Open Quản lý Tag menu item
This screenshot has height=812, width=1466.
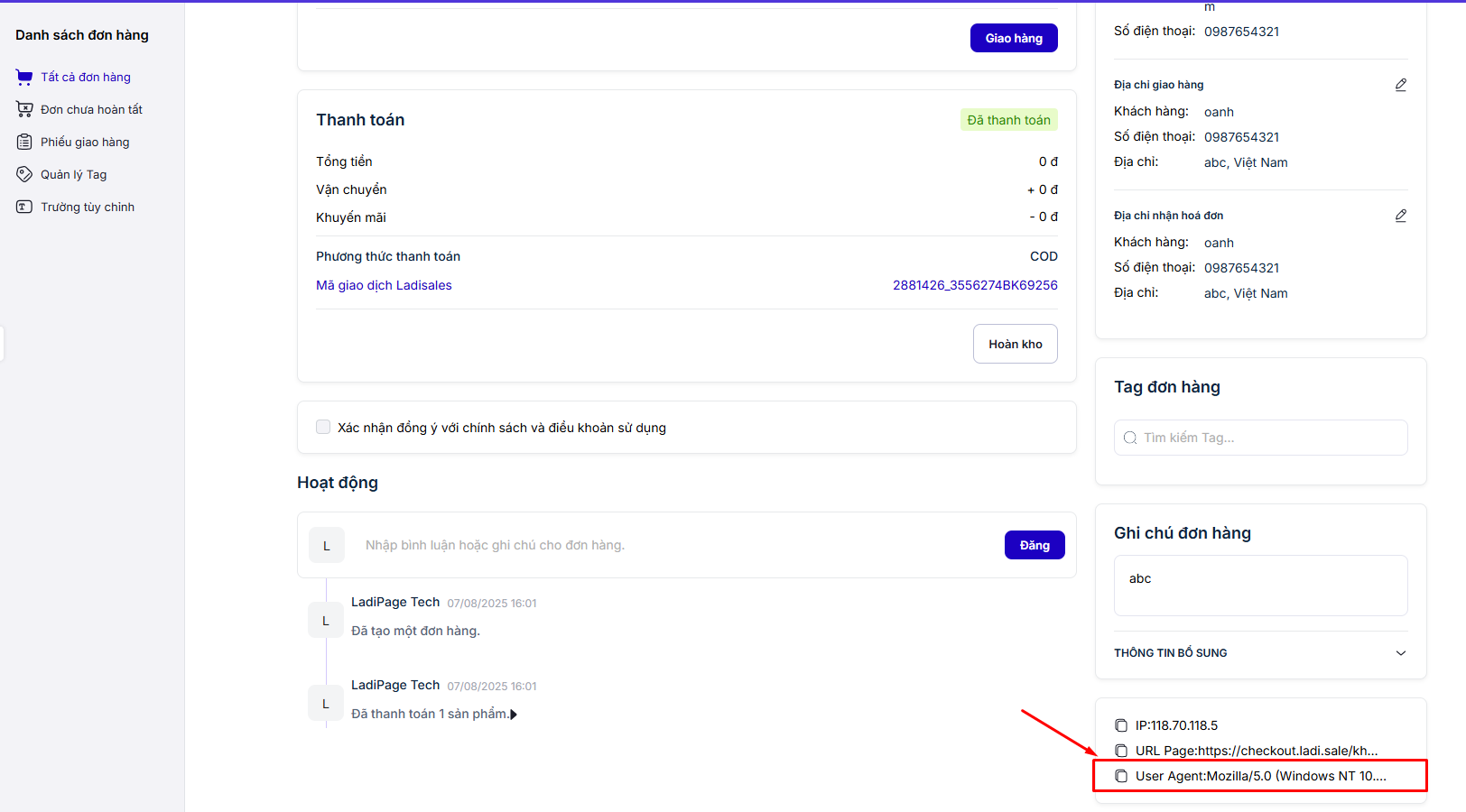point(73,175)
